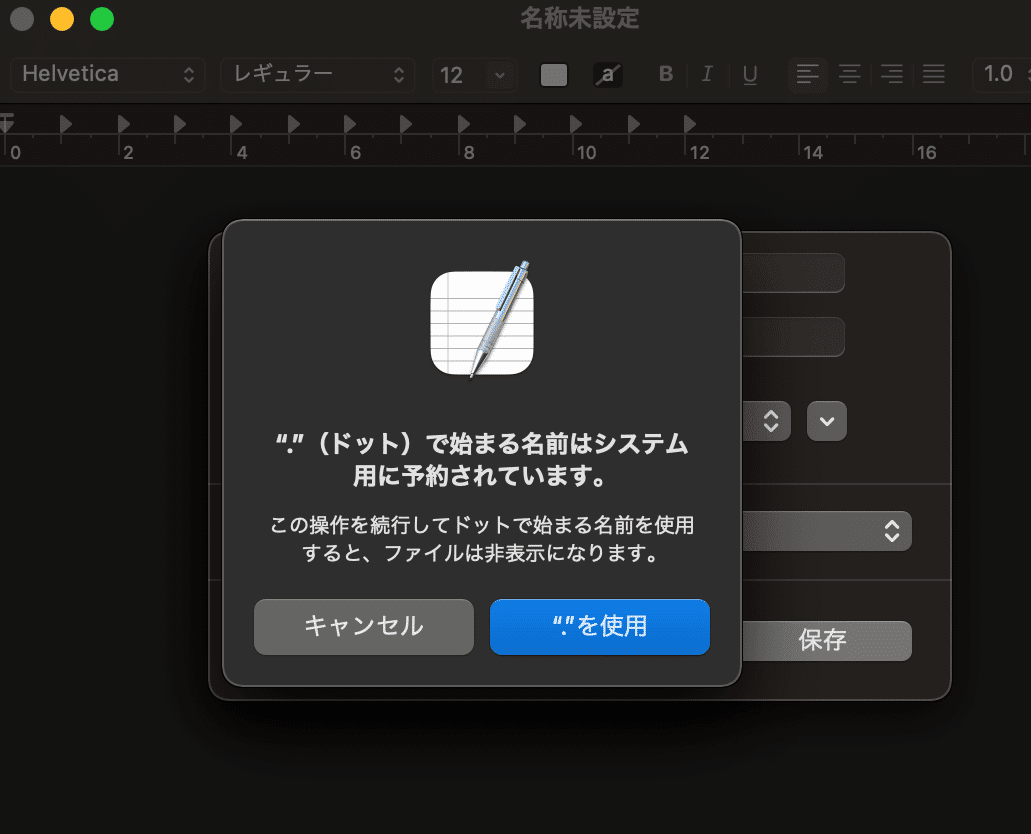Open the Helvetica font family dropdown
Screen dimensions: 1031x834
point(108,74)
